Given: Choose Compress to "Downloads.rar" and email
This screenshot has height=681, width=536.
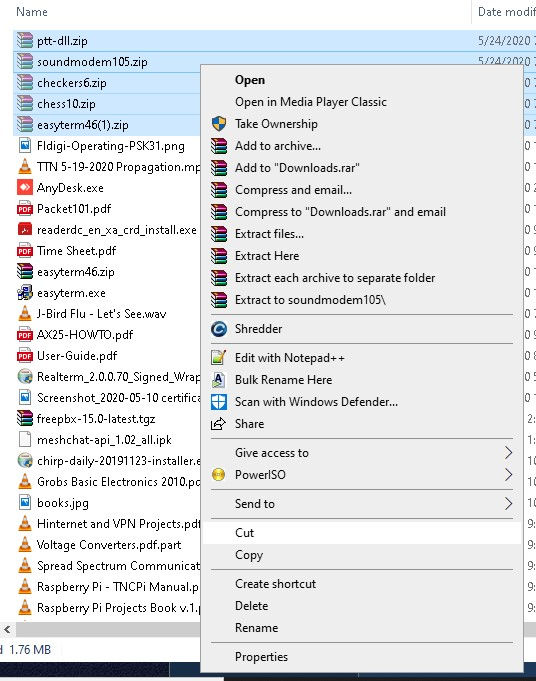Looking at the screenshot, I should 362,212.
